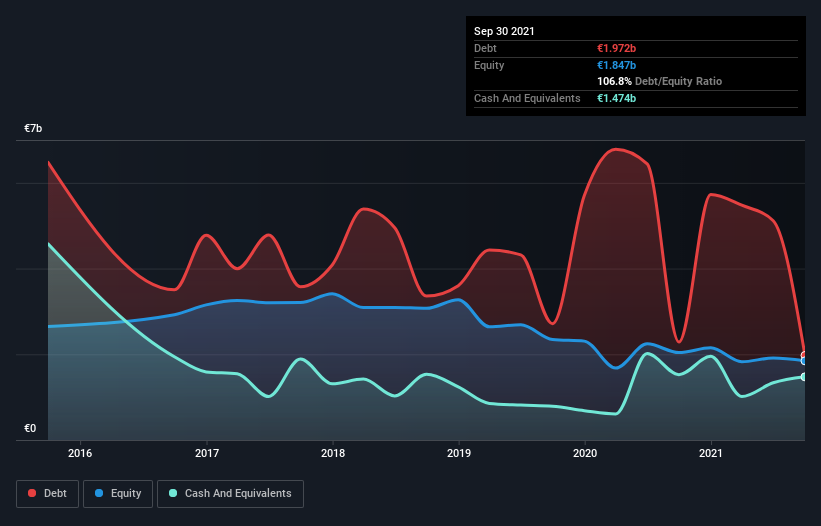The image size is (821, 526).
Task: Toggle the Equity legend button
Action: (118, 494)
